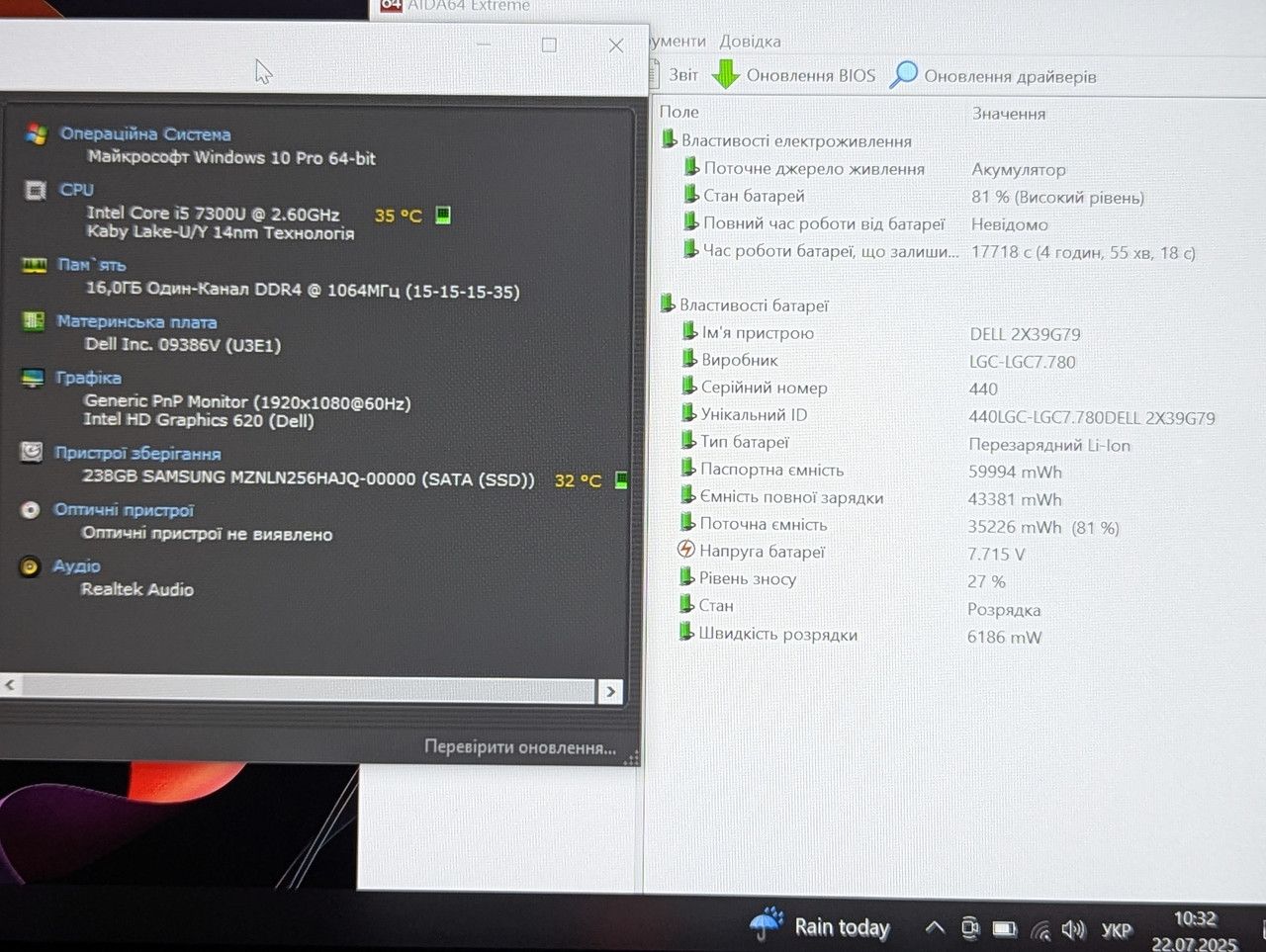Click the Graphics monitor icon in Speccy
This screenshot has width=1266, height=952.
point(33,378)
